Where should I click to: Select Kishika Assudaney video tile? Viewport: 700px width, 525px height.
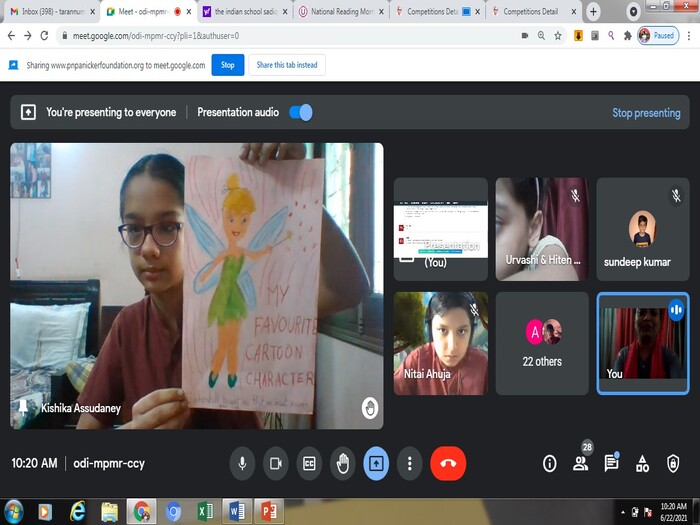point(196,286)
